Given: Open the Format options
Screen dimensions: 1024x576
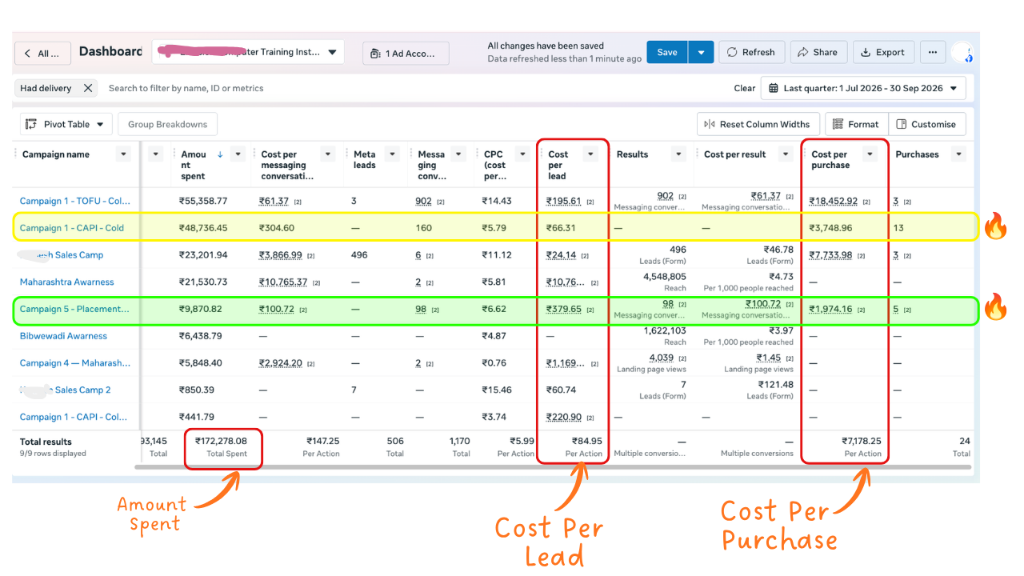Looking at the screenshot, I should pos(856,124).
